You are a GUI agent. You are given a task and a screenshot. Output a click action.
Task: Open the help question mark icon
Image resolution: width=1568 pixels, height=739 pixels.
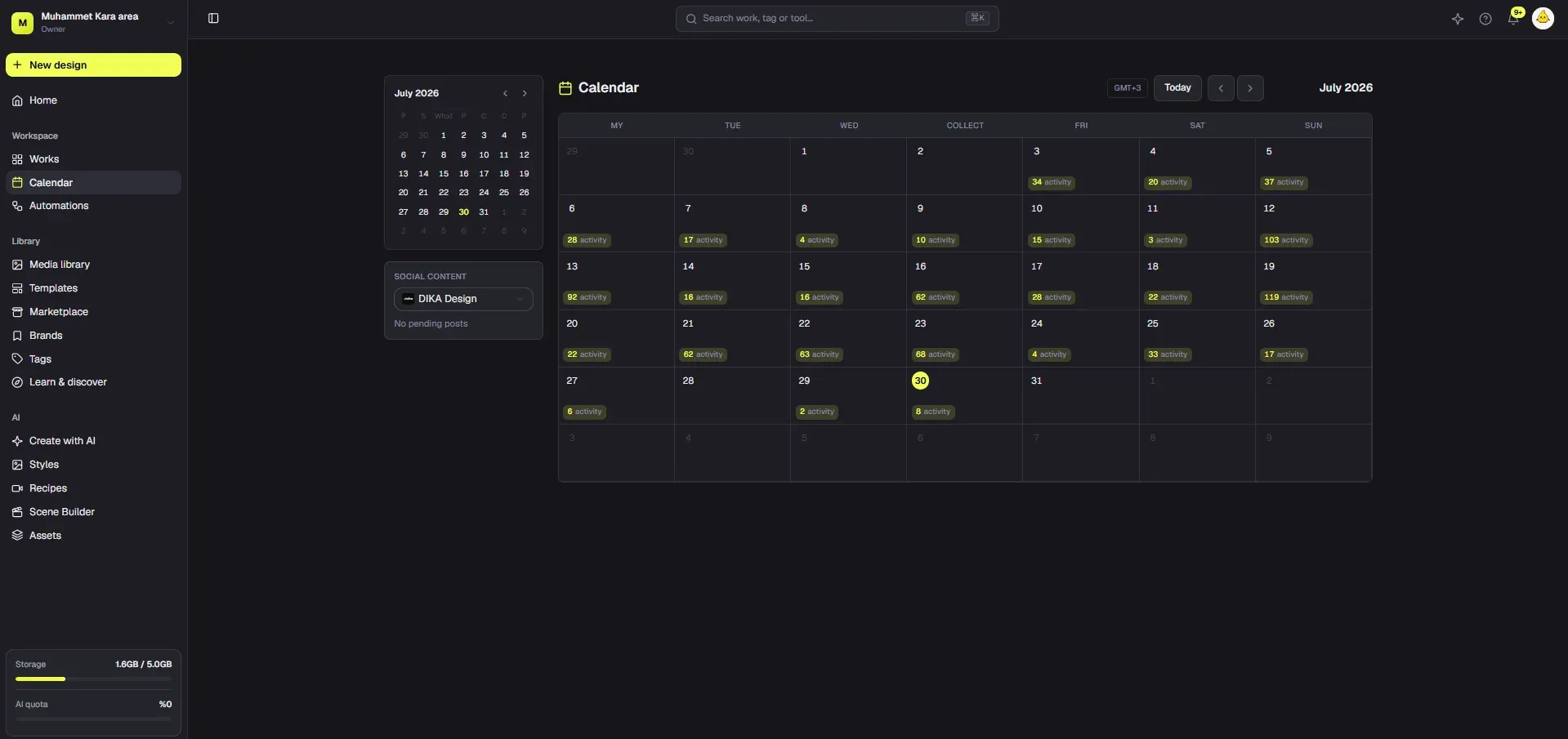[x=1485, y=19]
